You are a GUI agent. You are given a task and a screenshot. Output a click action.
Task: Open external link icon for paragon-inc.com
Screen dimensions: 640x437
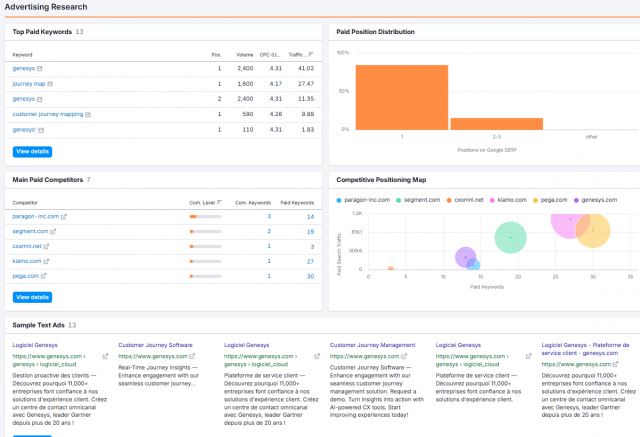(64, 217)
